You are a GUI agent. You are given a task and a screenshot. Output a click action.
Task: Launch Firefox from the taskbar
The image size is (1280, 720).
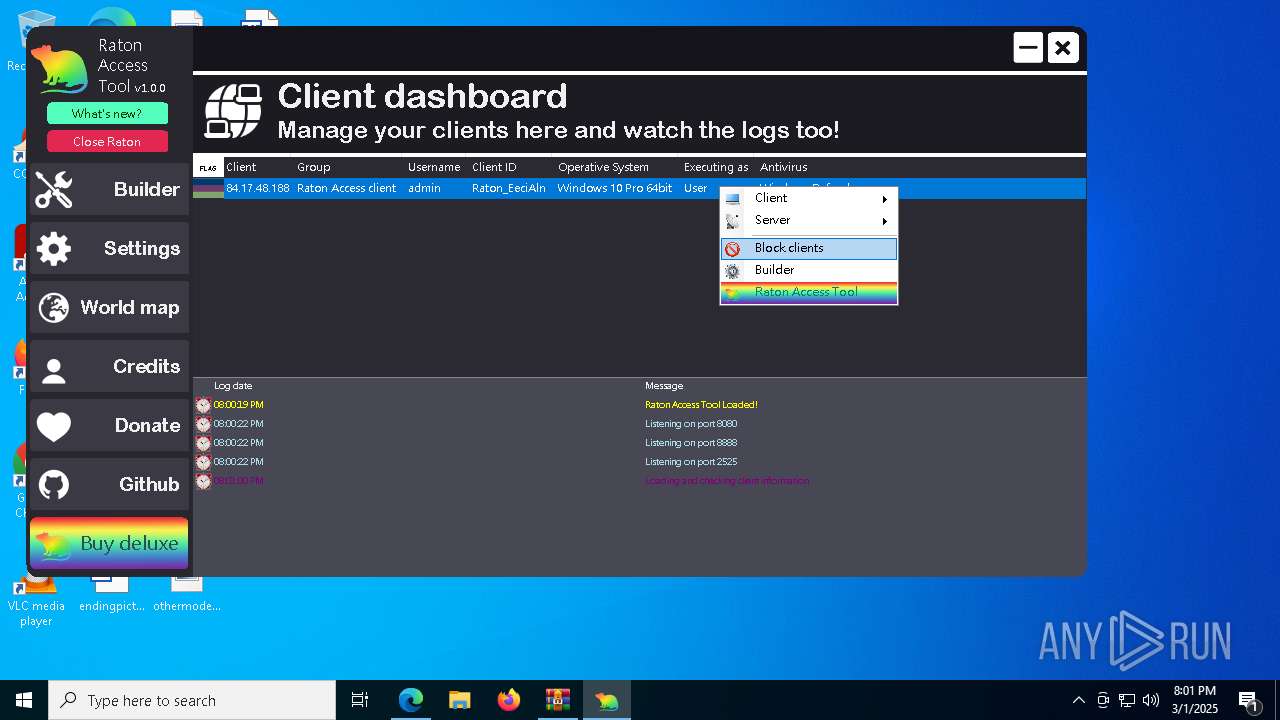508,700
